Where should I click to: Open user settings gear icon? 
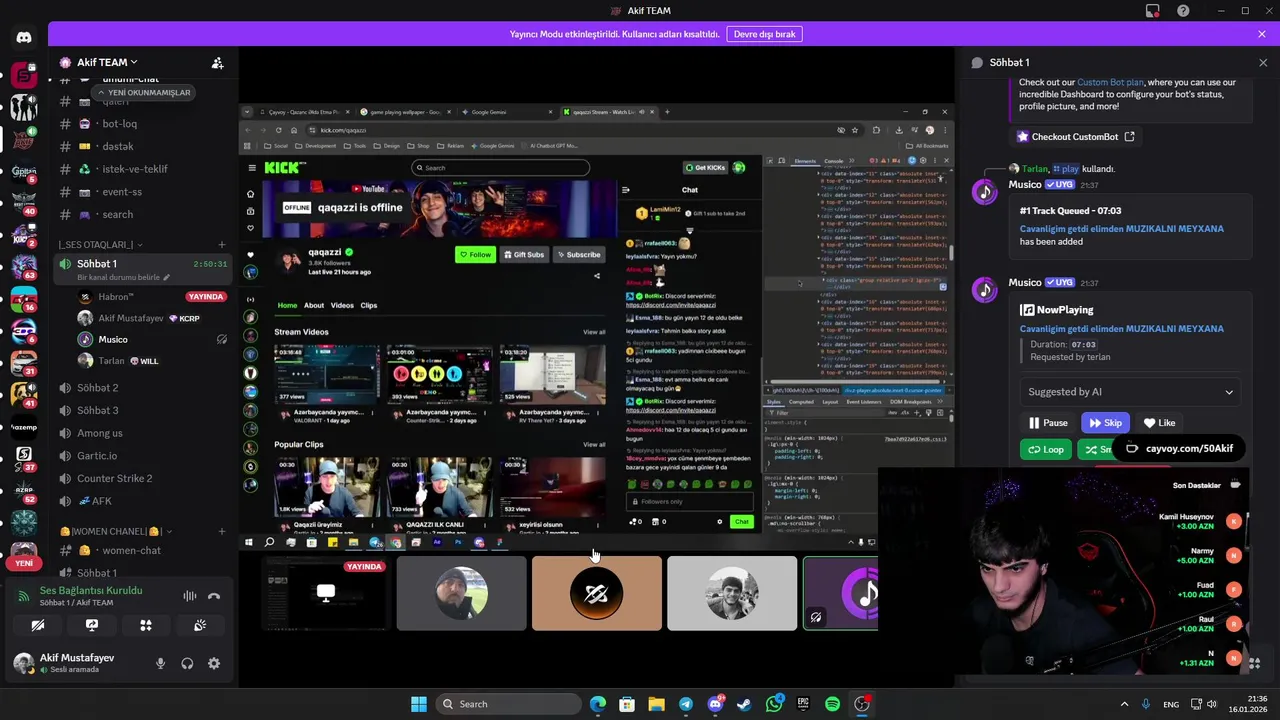pos(213,663)
